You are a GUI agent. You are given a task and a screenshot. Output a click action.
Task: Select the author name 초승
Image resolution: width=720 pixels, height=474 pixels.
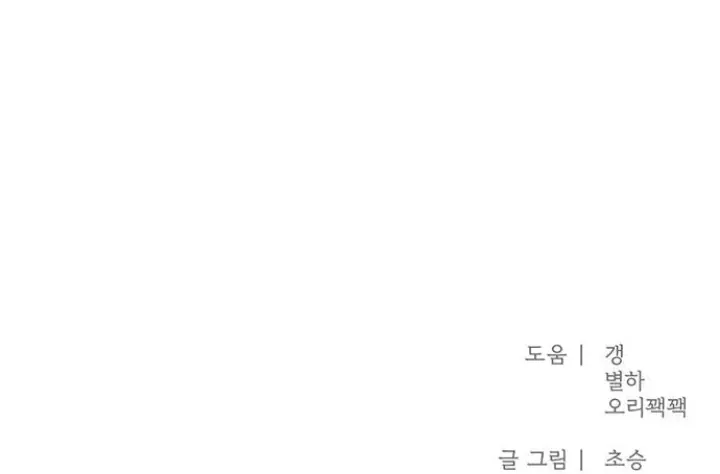pyautogui.click(x=625, y=459)
